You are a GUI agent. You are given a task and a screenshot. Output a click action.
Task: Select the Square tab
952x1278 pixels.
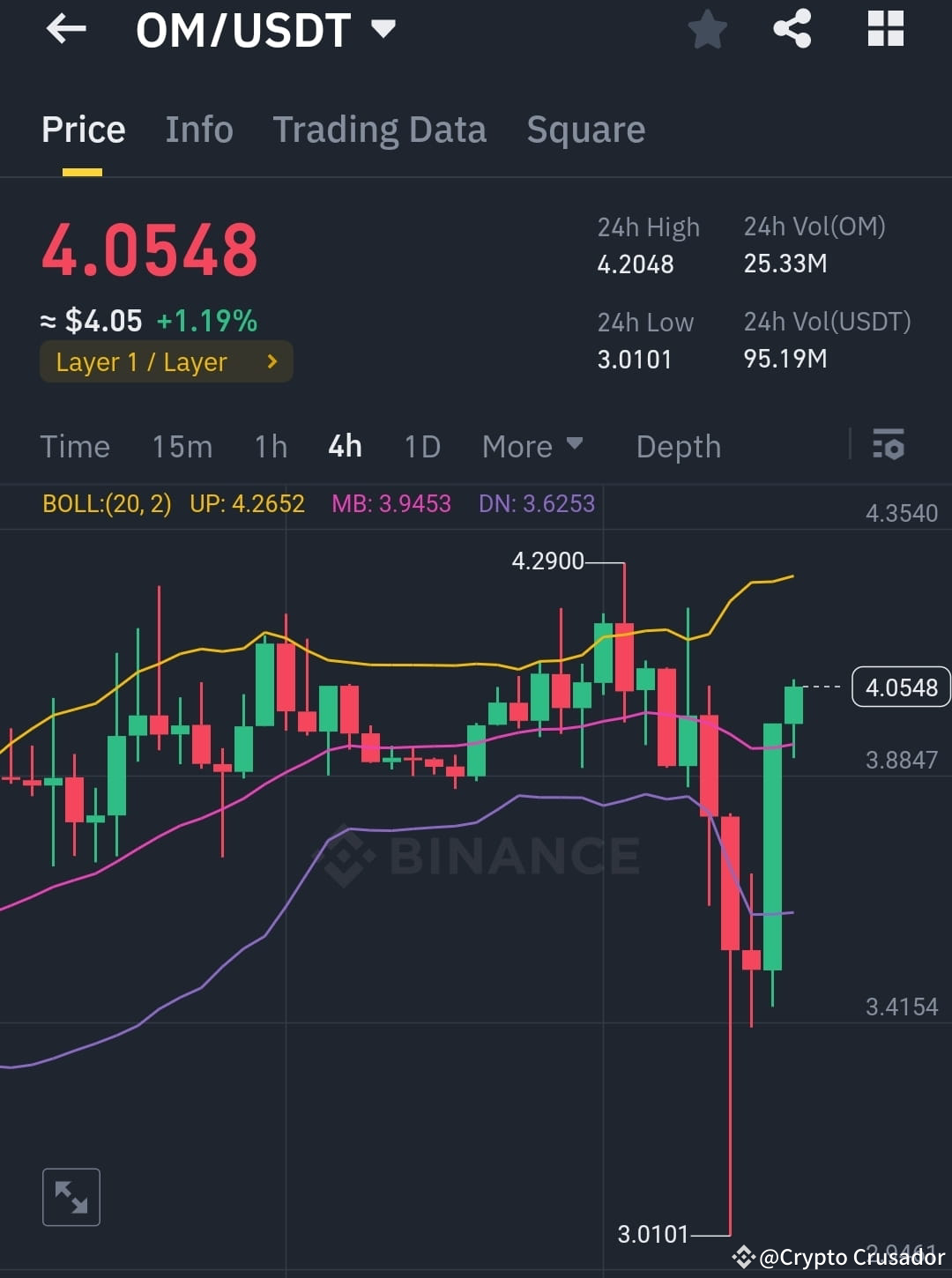585,129
